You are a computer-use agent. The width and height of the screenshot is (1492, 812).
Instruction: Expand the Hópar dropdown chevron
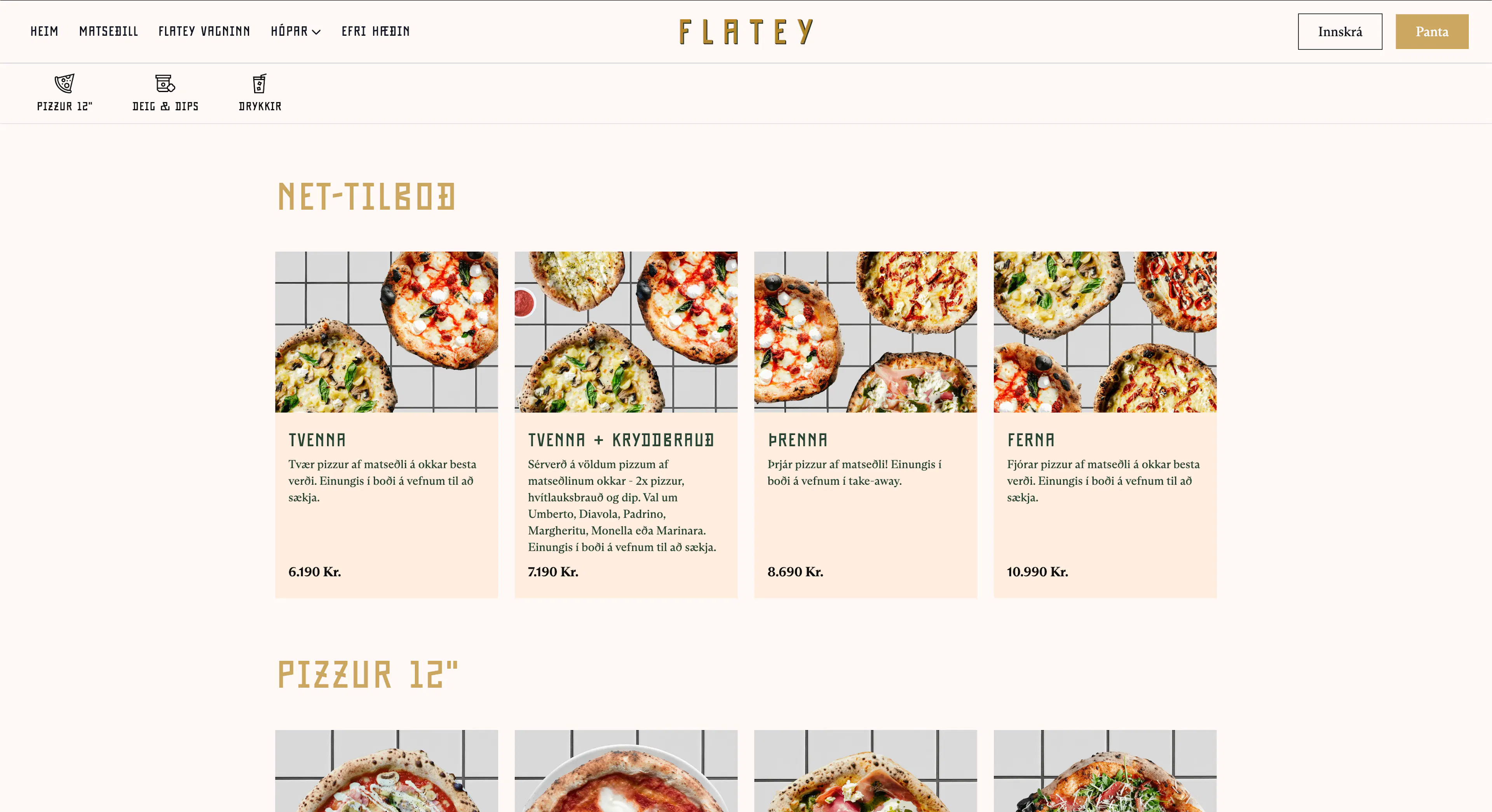point(316,32)
